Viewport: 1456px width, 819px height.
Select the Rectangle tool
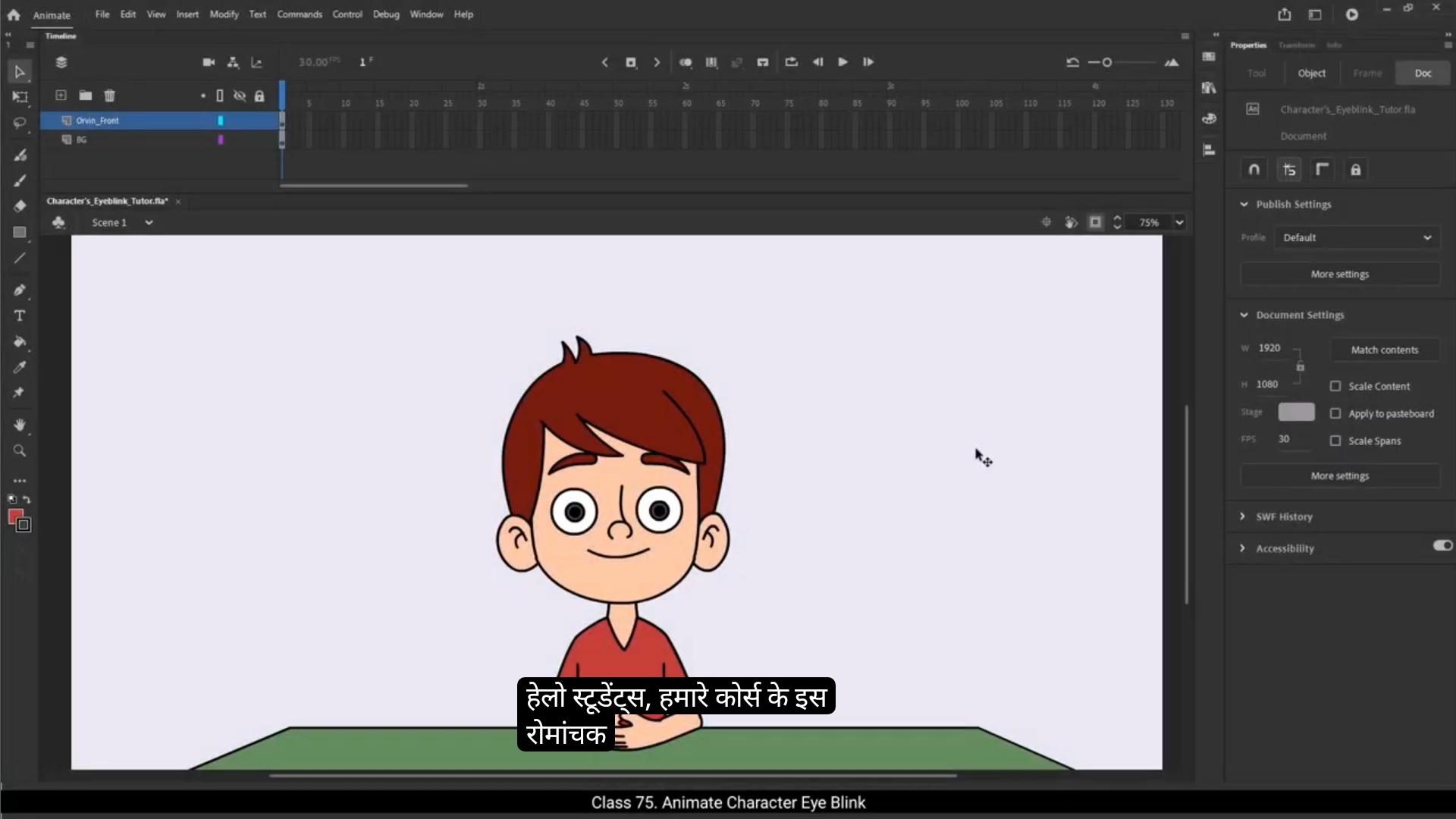click(x=20, y=232)
